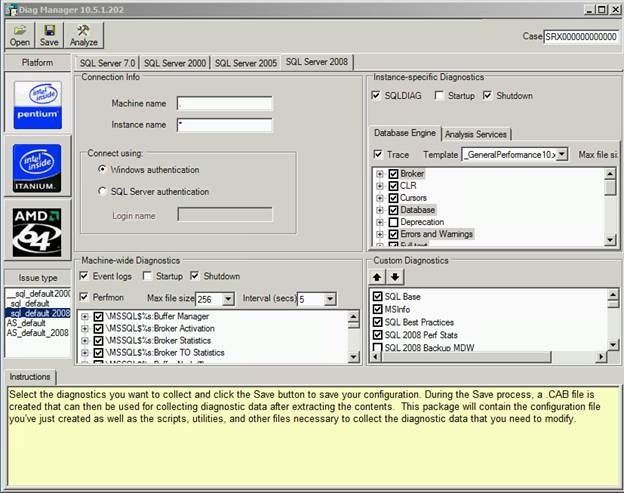Click trace events list scroll down arrow
624x493 pixels.
pos(610,240)
